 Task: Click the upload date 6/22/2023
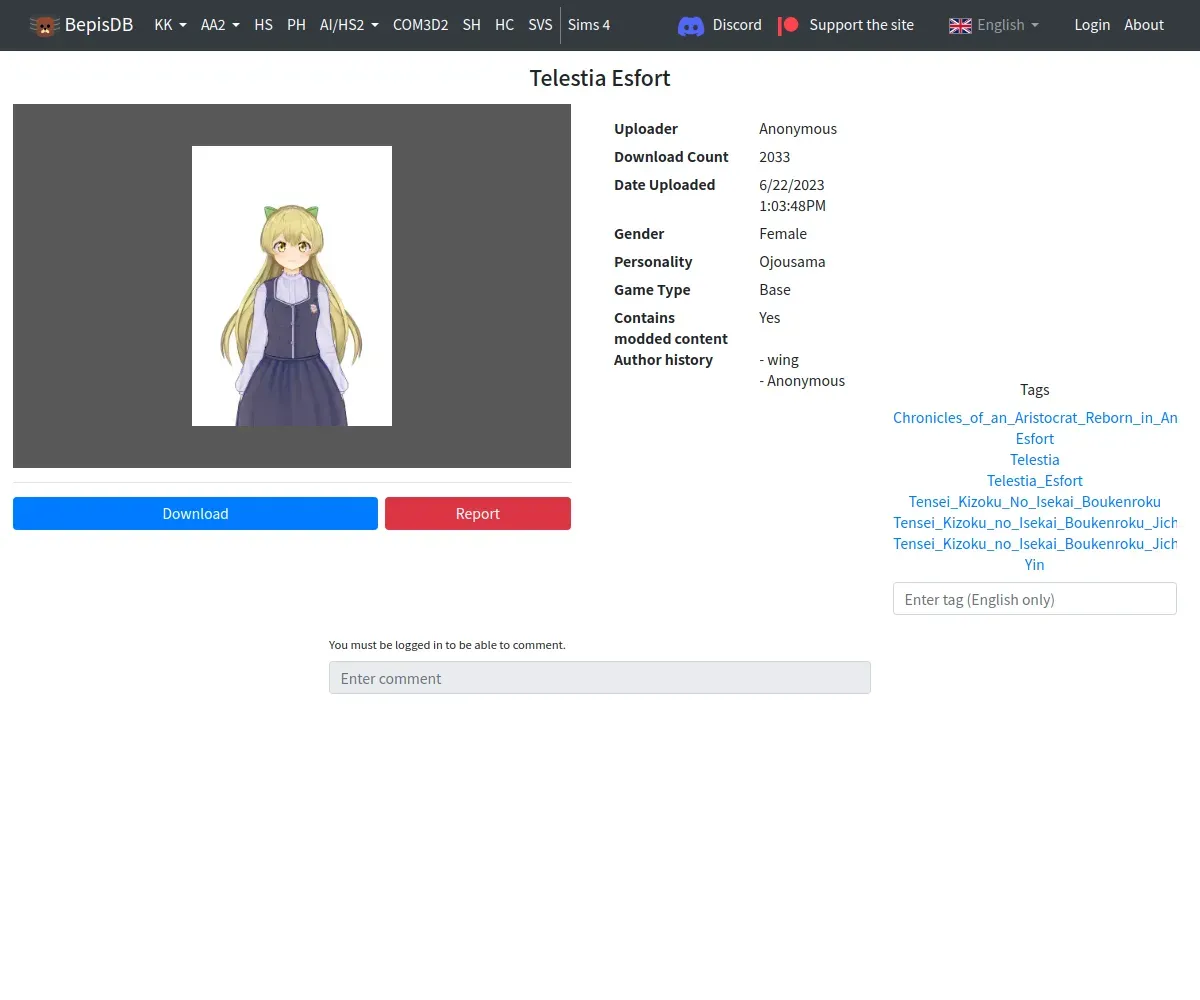(792, 195)
